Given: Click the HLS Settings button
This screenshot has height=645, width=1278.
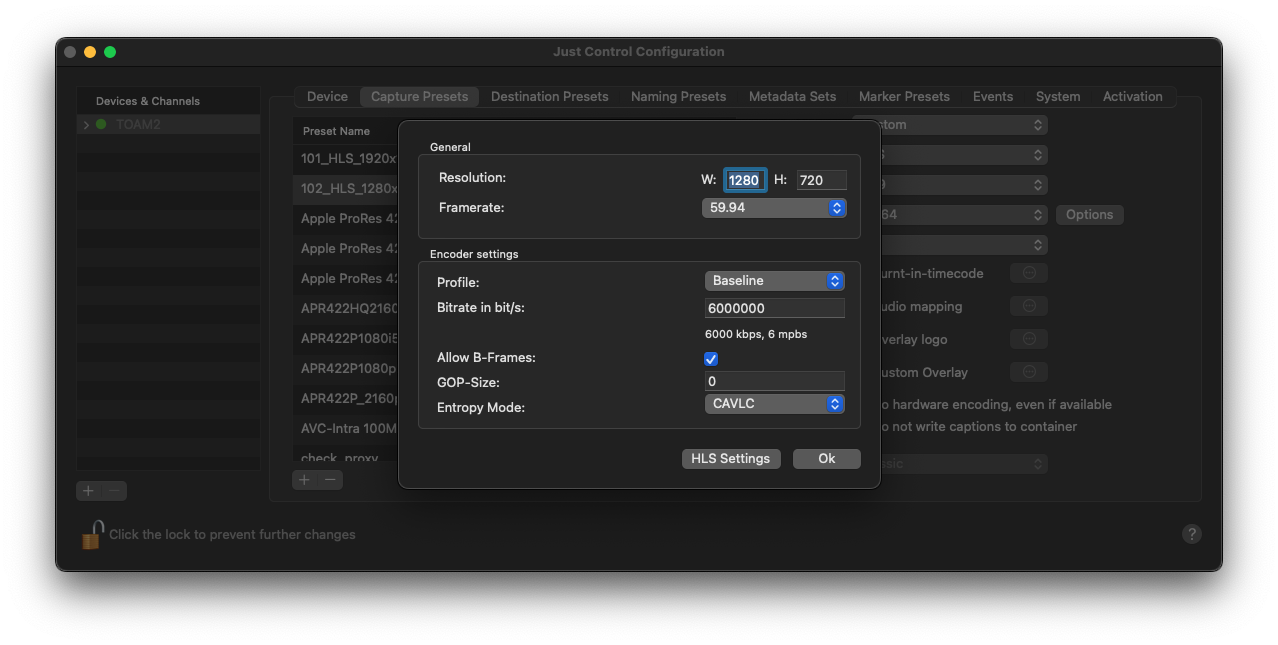Looking at the screenshot, I should [731, 458].
